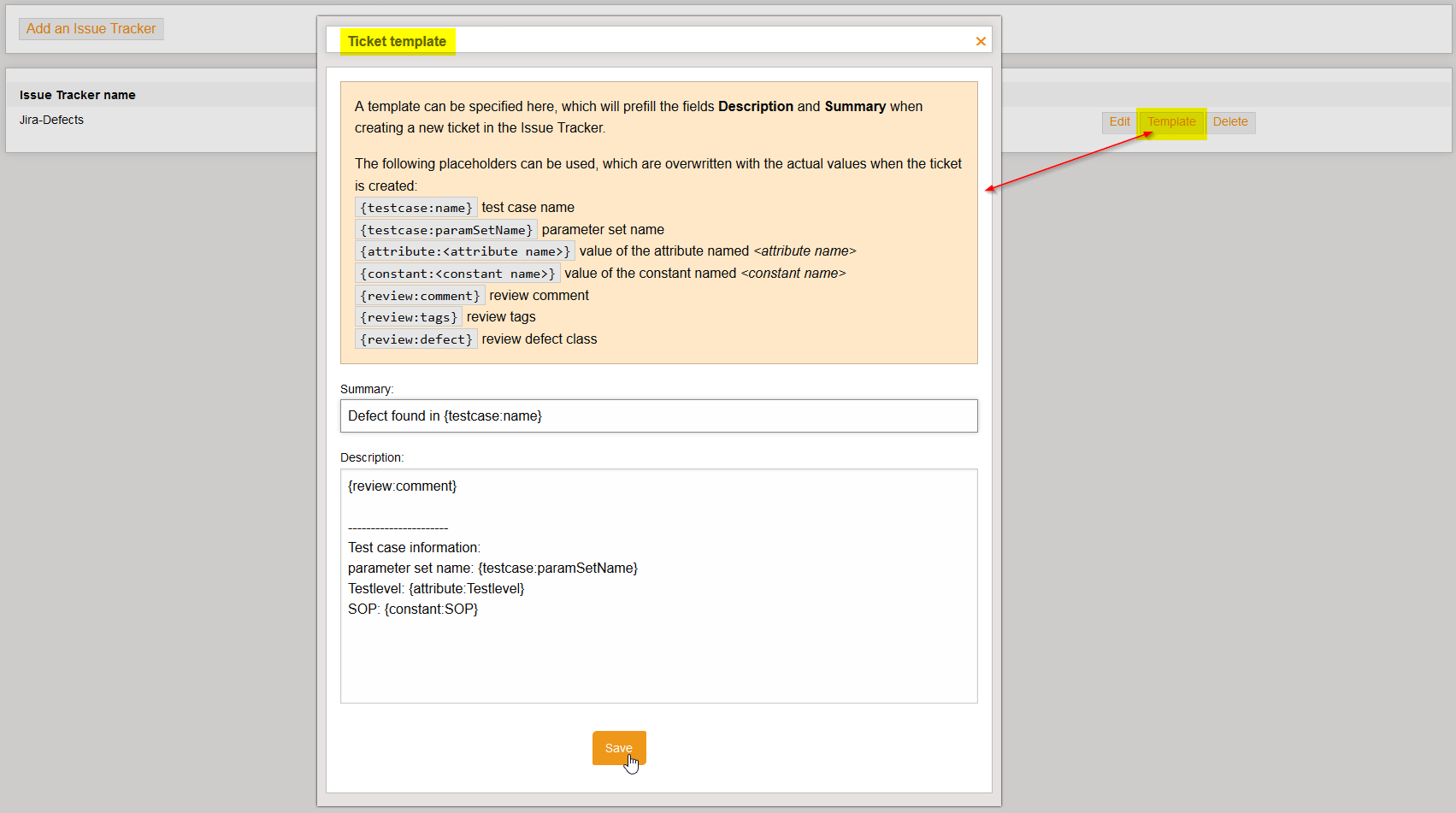Click the {testcase:name} placeholder tag
This screenshot has width=1456, height=813.
[416, 208]
